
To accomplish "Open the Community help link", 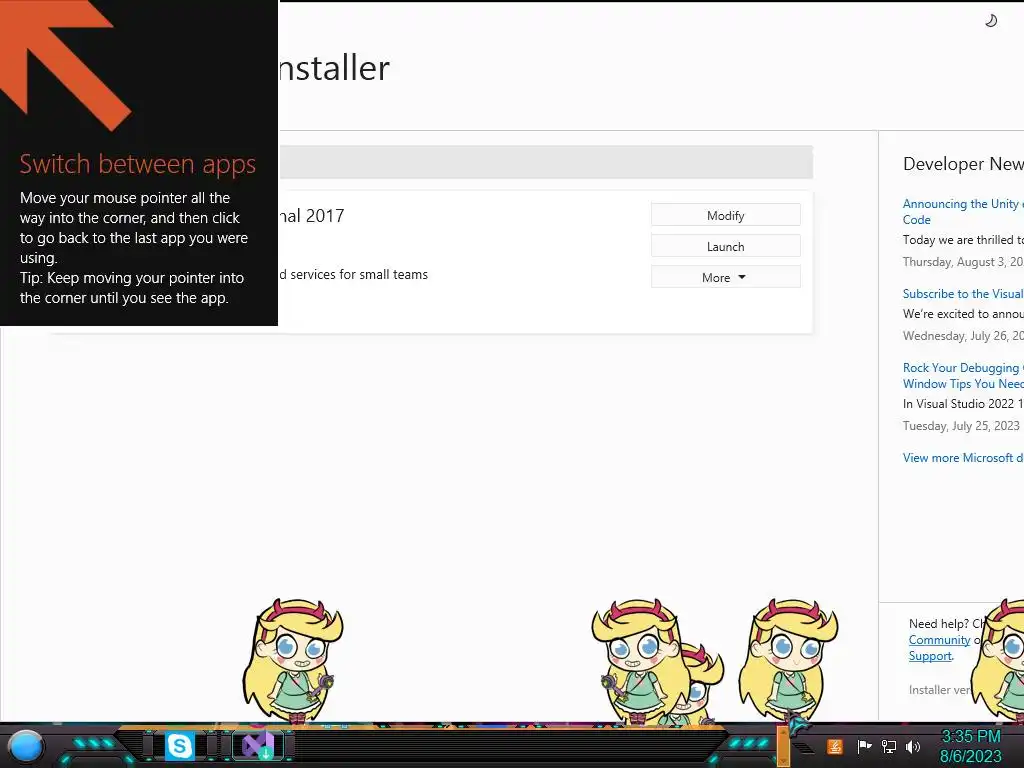I will coord(939,640).
